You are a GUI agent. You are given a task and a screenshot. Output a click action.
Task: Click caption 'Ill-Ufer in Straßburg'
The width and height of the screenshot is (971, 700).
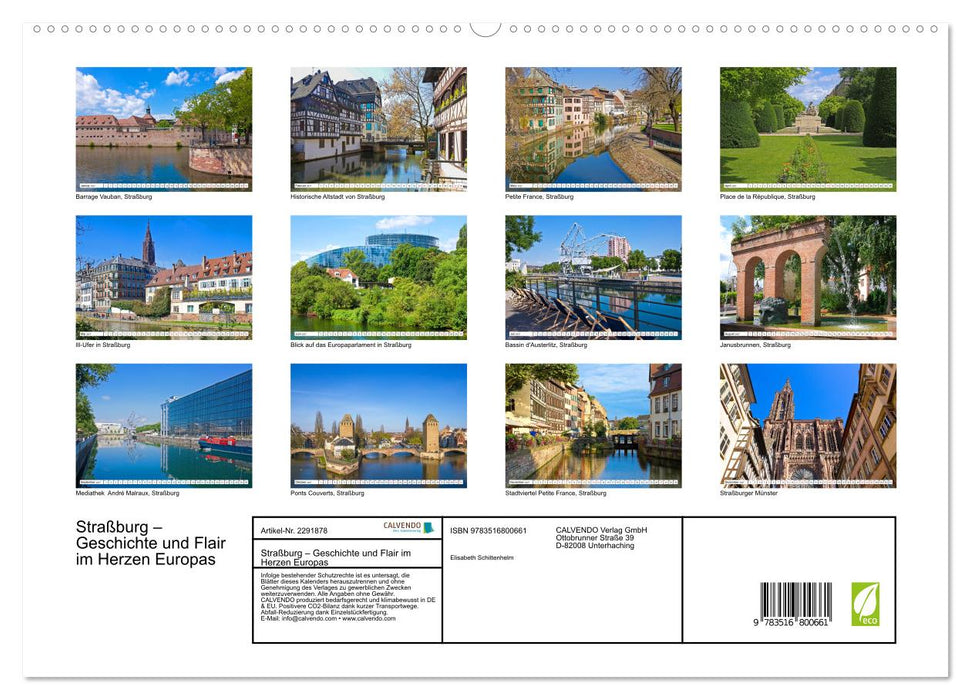tap(103, 345)
